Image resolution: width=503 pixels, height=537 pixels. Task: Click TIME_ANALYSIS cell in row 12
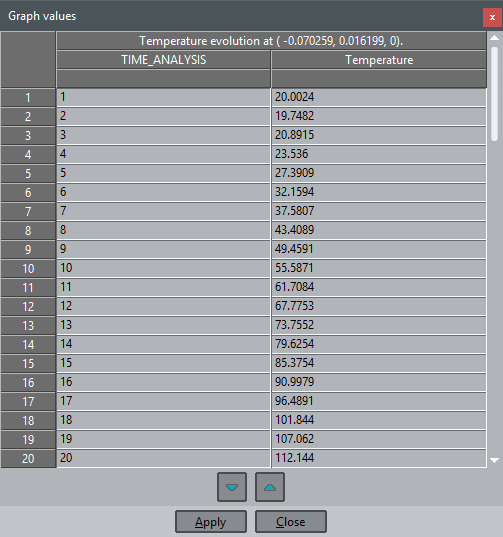tap(164, 306)
